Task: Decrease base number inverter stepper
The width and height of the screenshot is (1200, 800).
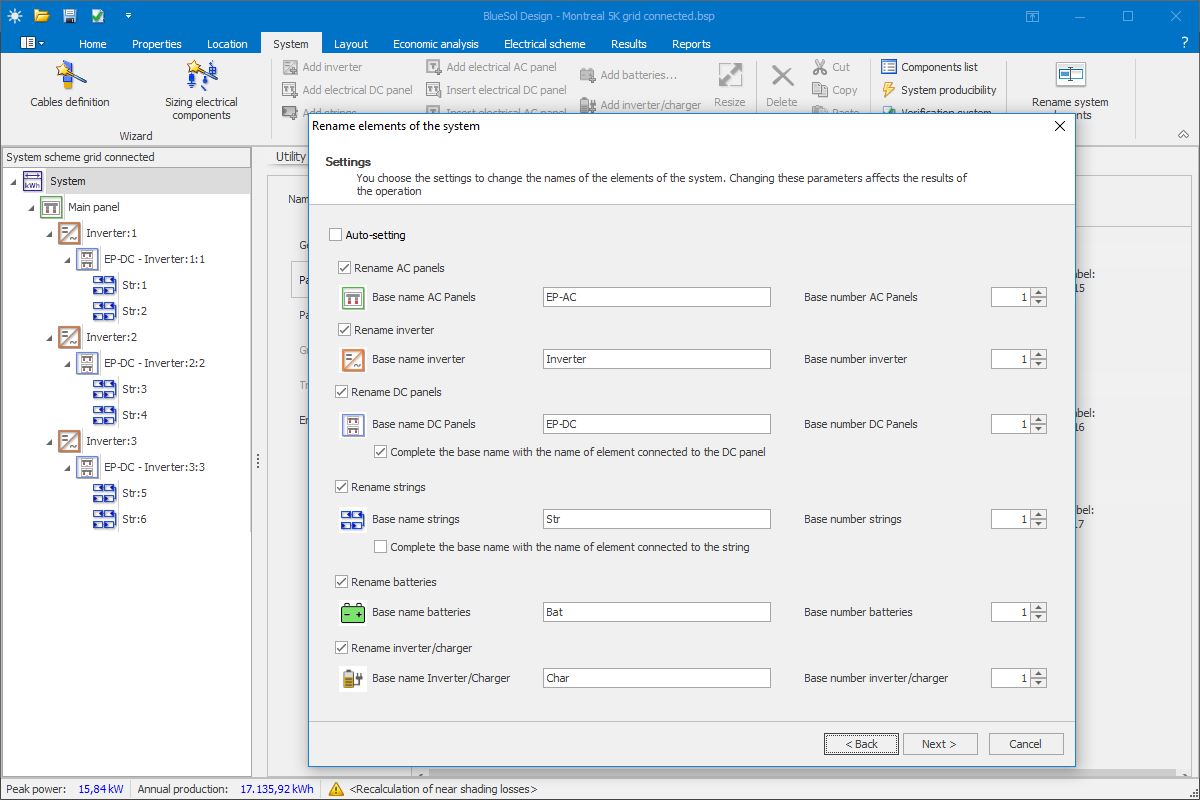Action: 1039,364
